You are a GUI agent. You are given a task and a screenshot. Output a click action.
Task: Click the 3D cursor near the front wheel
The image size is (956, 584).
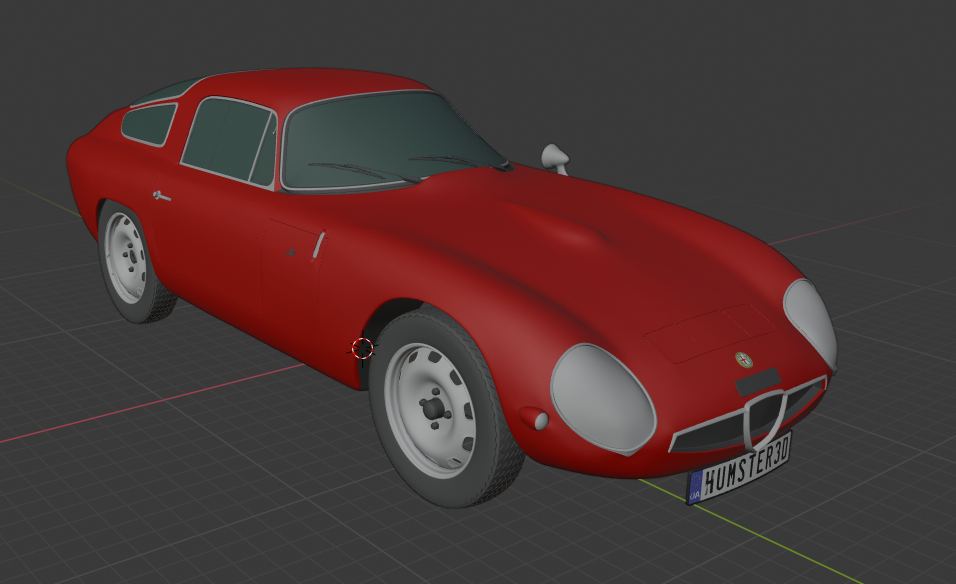pyautogui.click(x=363, y=348)
